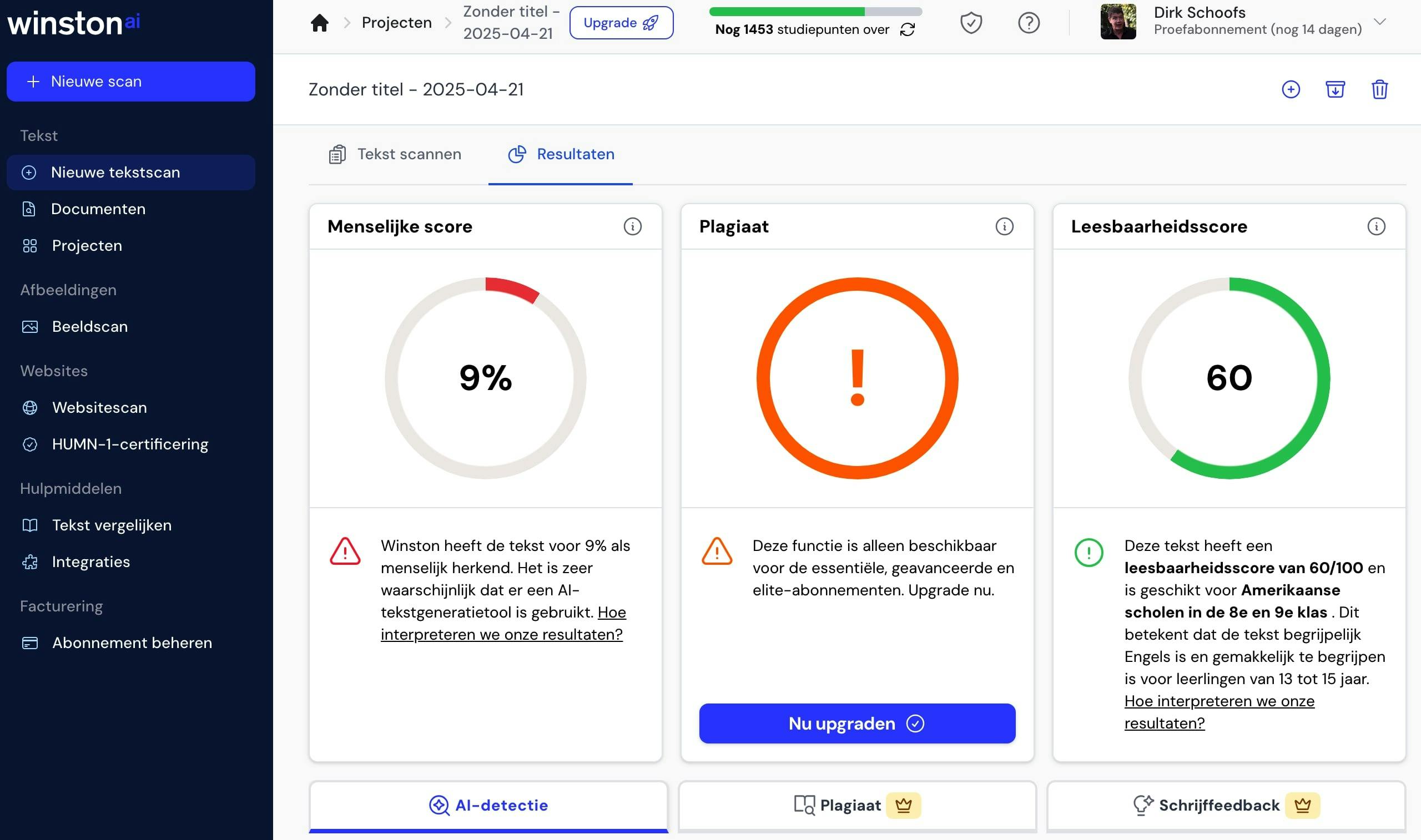Click the trash icon to delete scan

click(1379, 89)
